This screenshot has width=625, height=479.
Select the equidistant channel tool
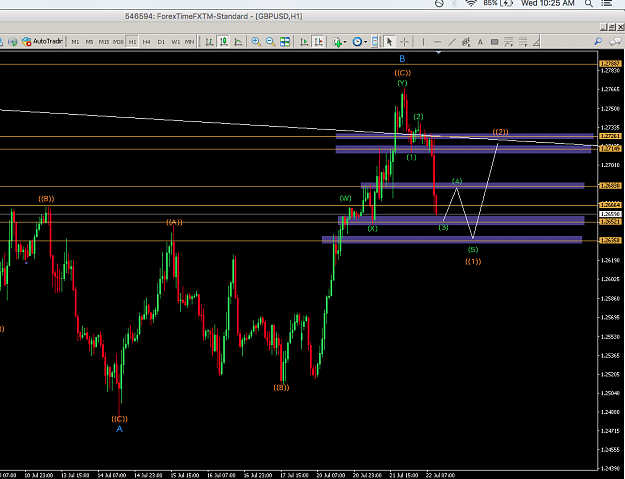466,41
